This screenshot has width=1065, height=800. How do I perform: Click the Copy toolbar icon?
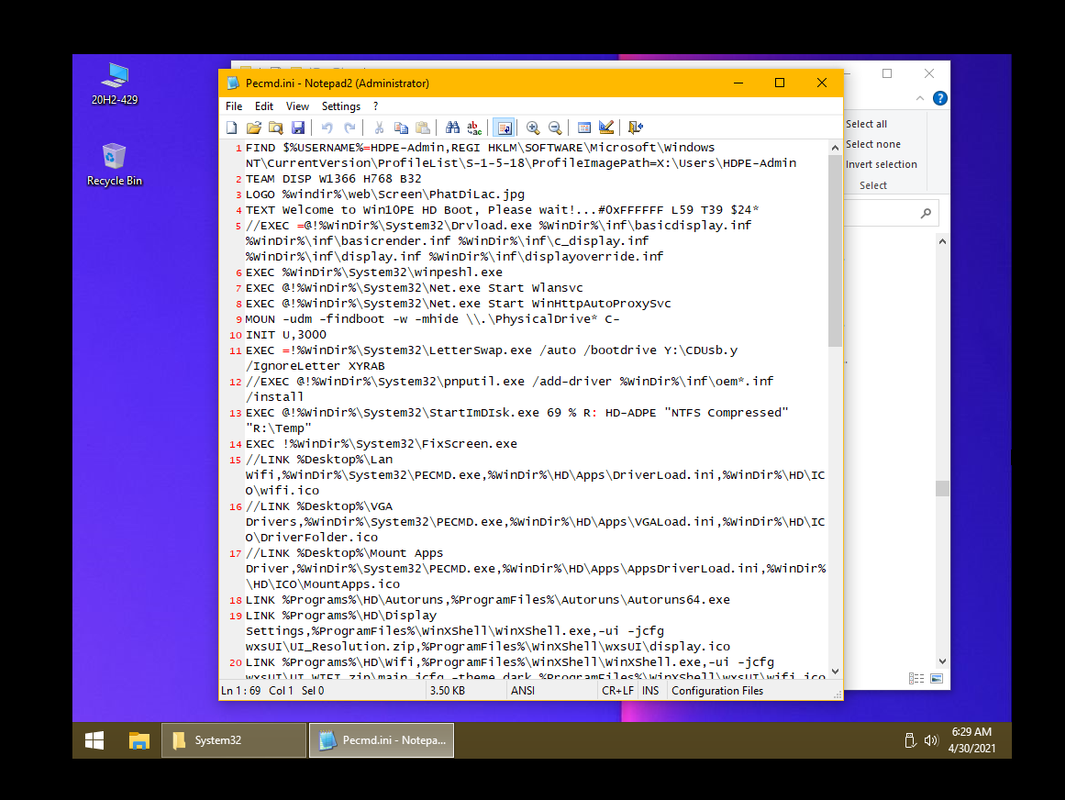tap(401, 128)
